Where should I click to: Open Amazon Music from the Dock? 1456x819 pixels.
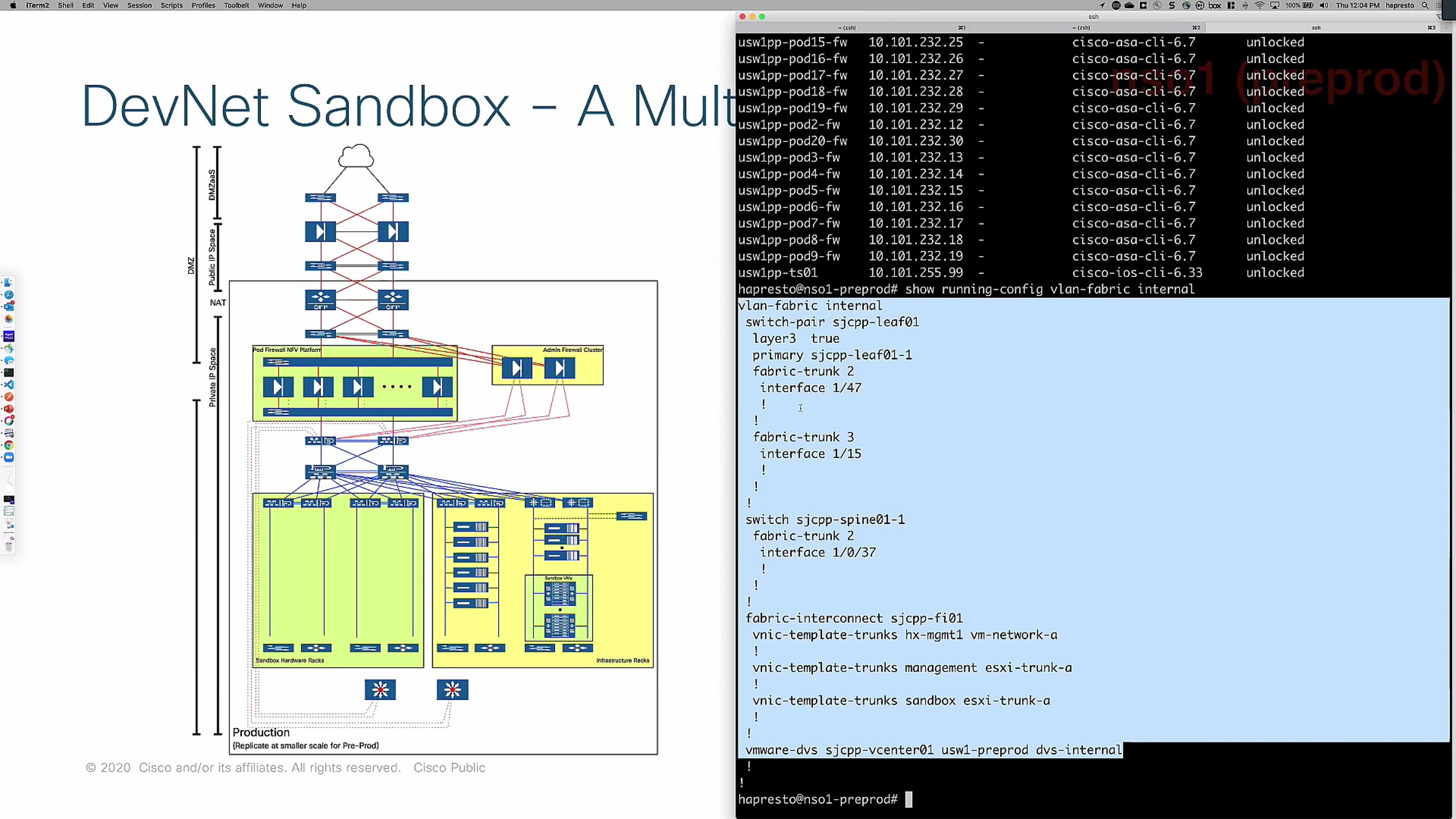tap(8, 336)
